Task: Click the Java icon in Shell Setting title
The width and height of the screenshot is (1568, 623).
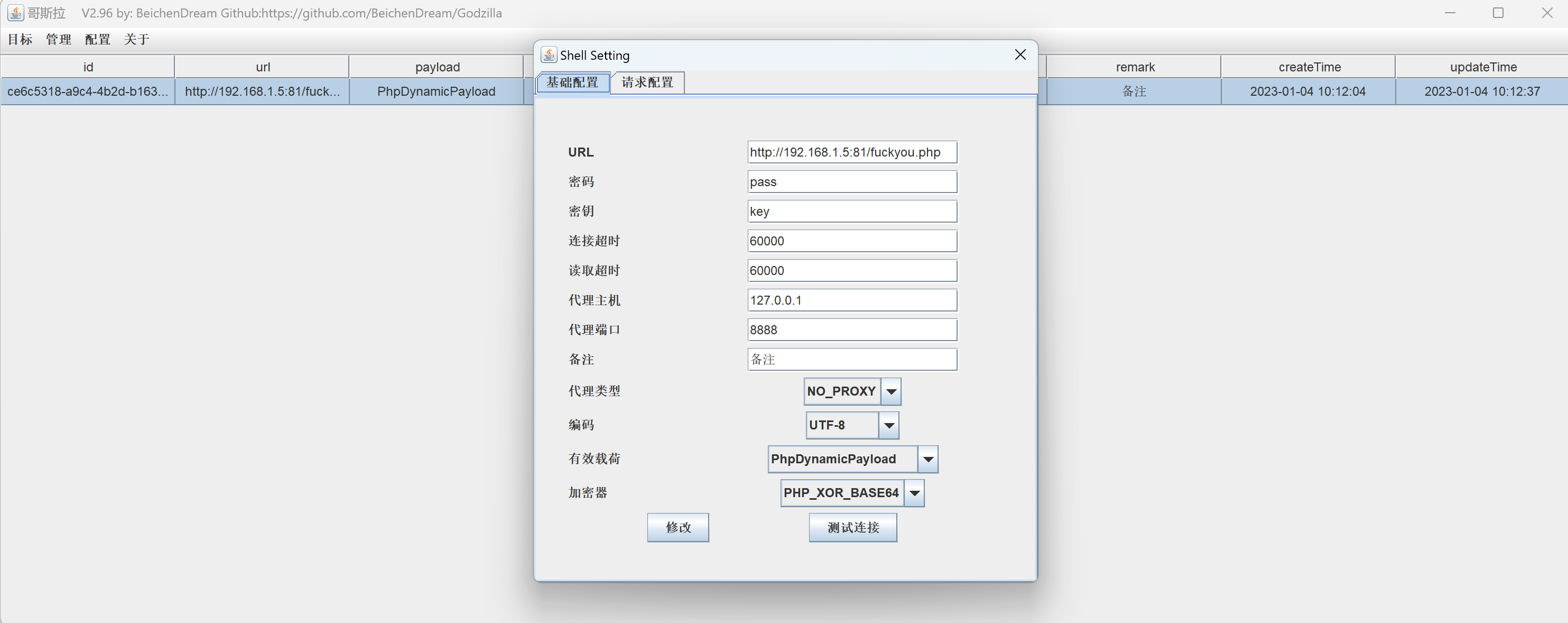Action: [x=549, y=55]
